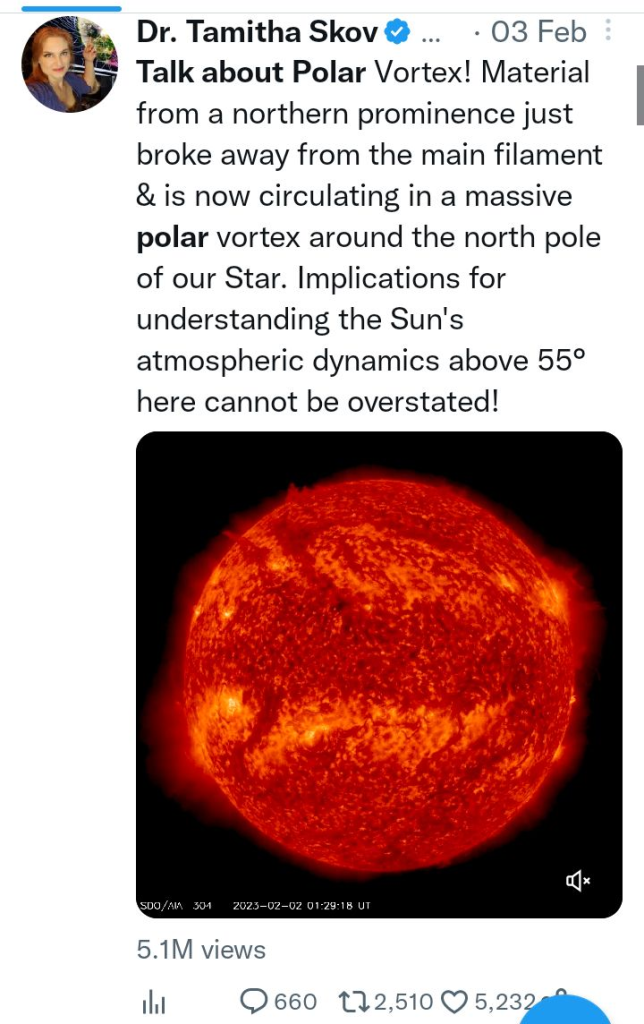Image resolution: width=644 pixels, height=1024 pixels.
Task: Select the blue active tab indicator at top
Action: click(71, 8)
